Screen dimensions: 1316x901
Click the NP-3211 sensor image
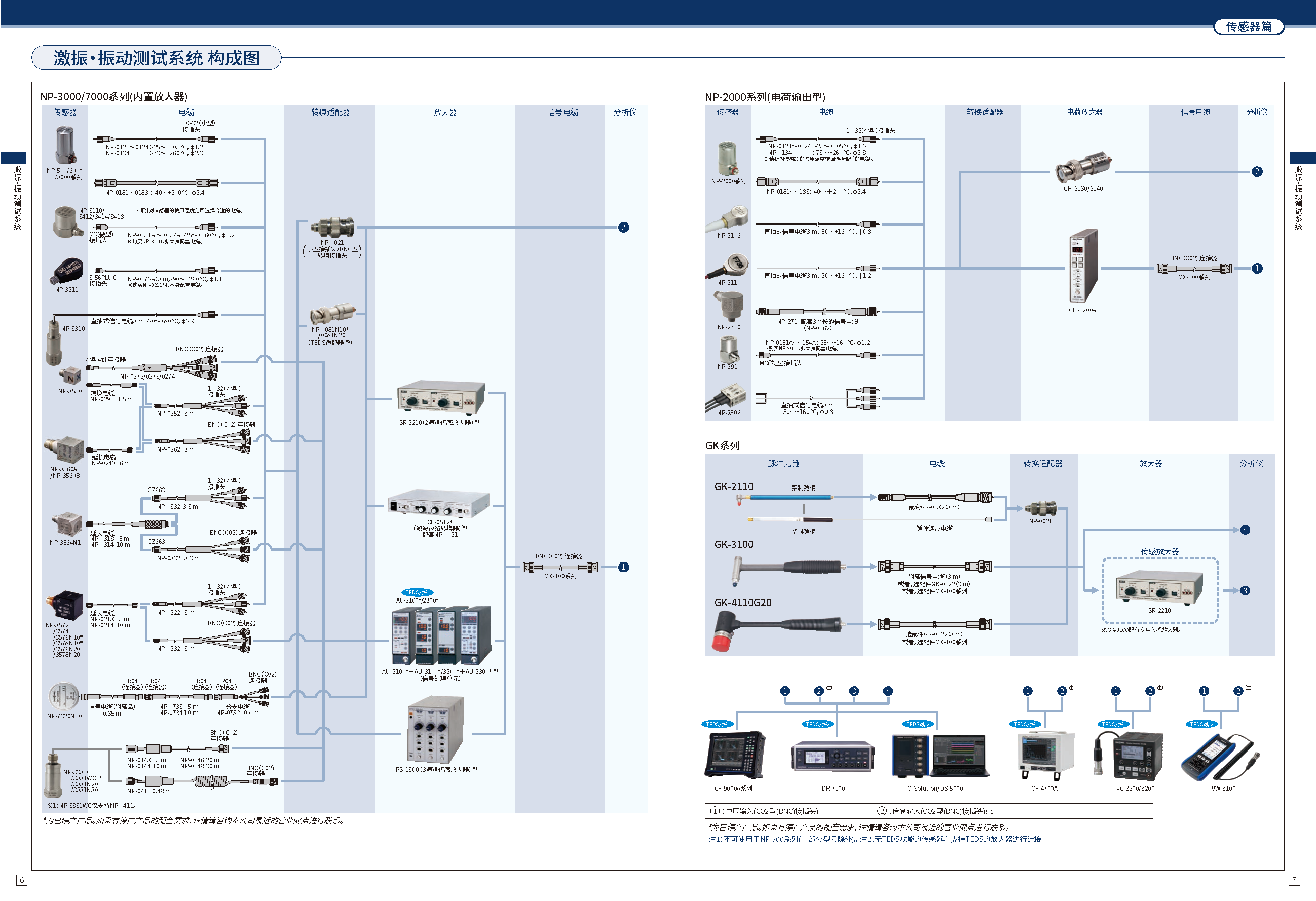pyautogui.click(x=67, y=271)
